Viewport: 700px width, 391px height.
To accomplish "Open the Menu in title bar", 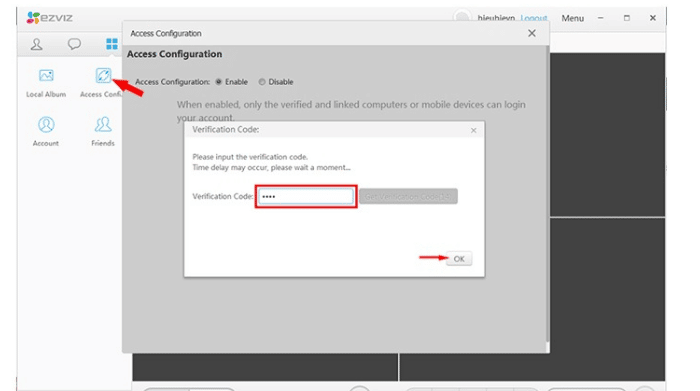I will tap(572, 18).
